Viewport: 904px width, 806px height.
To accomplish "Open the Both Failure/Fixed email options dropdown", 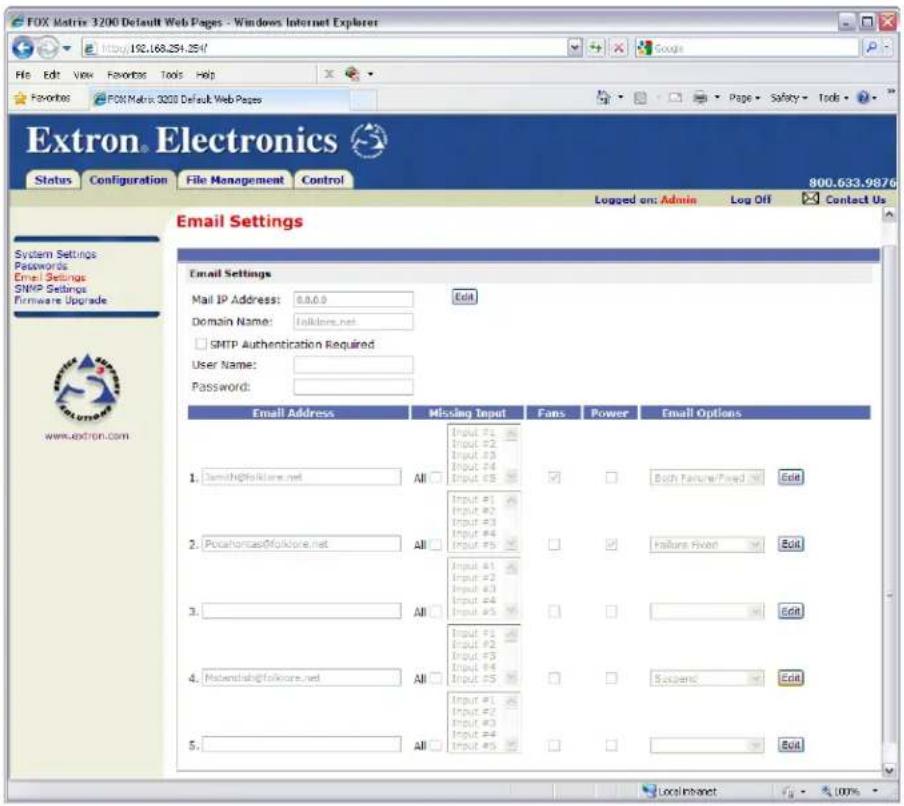I will click(x=707, y=477).
